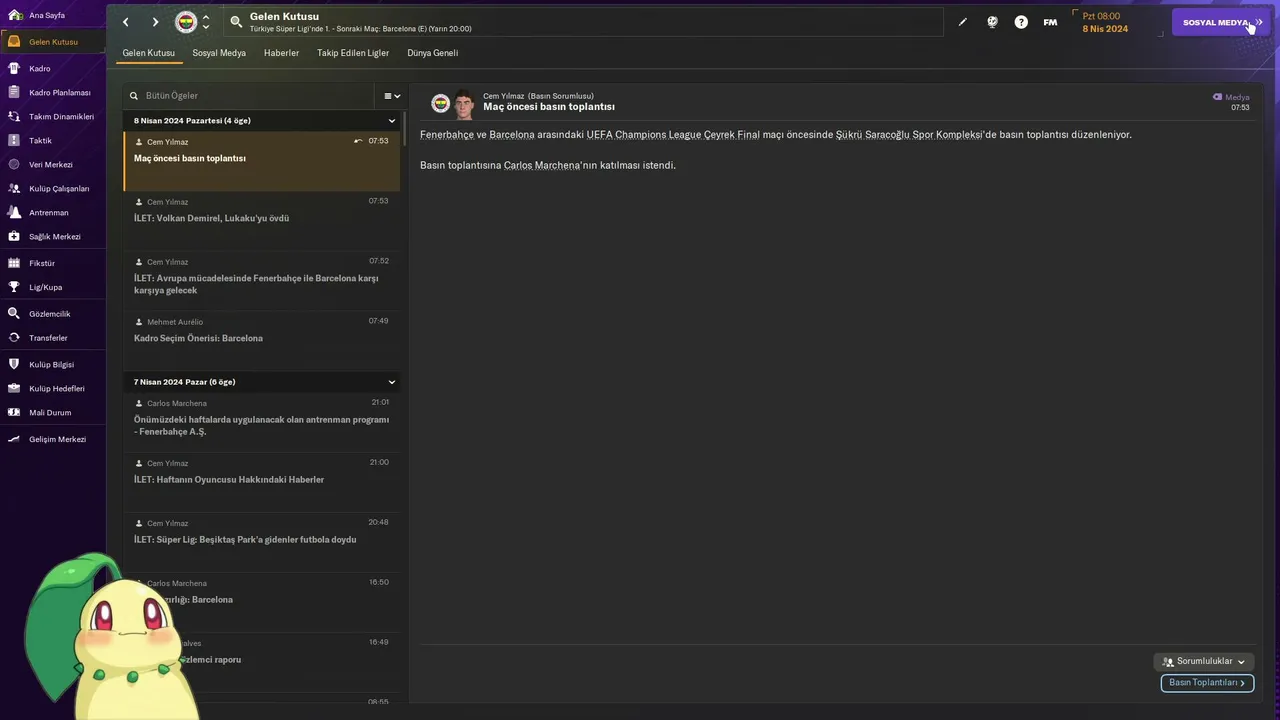Click the Sosyal Medya continue button

coord(1221,22)
